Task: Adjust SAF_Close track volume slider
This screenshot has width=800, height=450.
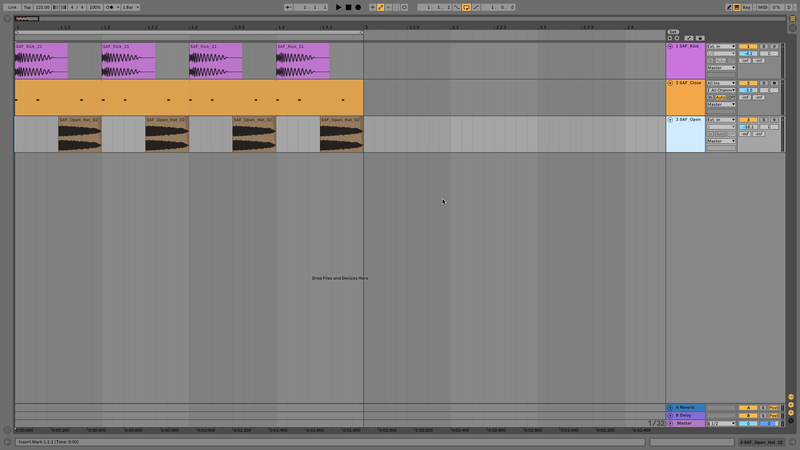Action: click(748, 90)
